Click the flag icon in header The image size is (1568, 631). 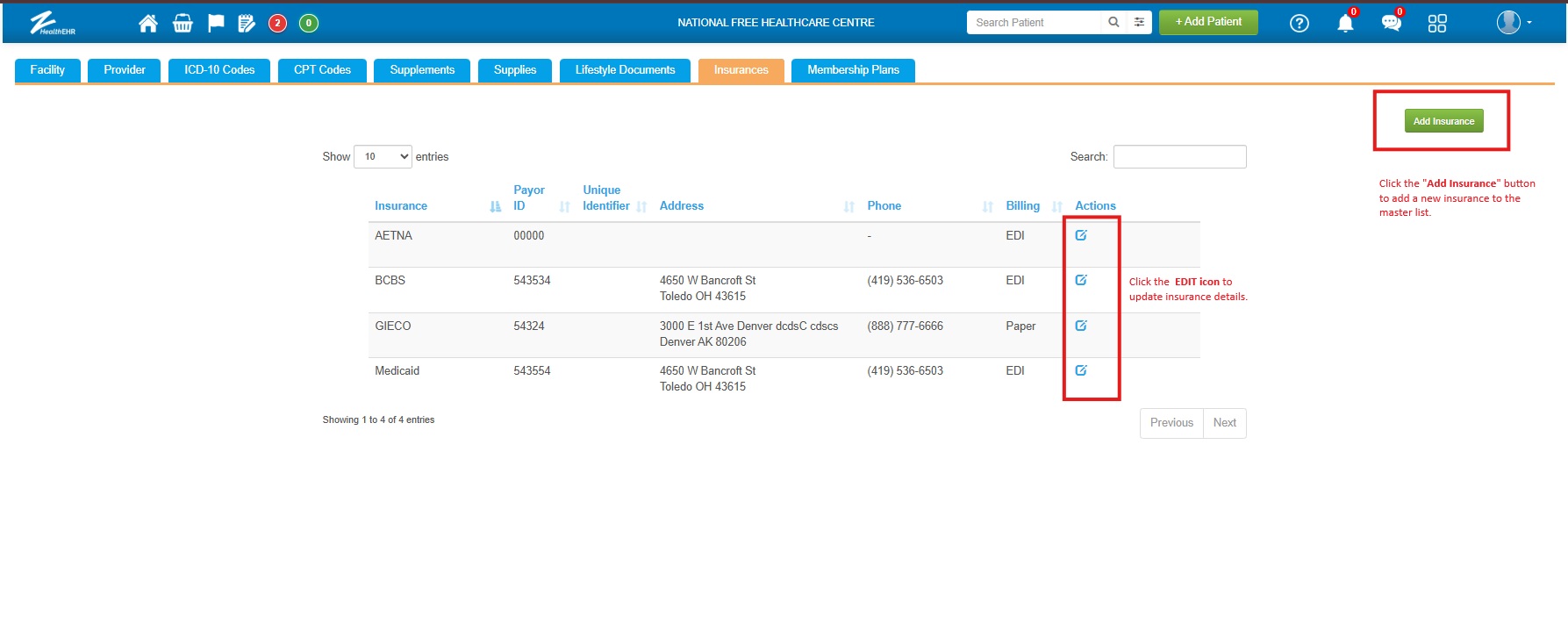click(x=216, y=24)
